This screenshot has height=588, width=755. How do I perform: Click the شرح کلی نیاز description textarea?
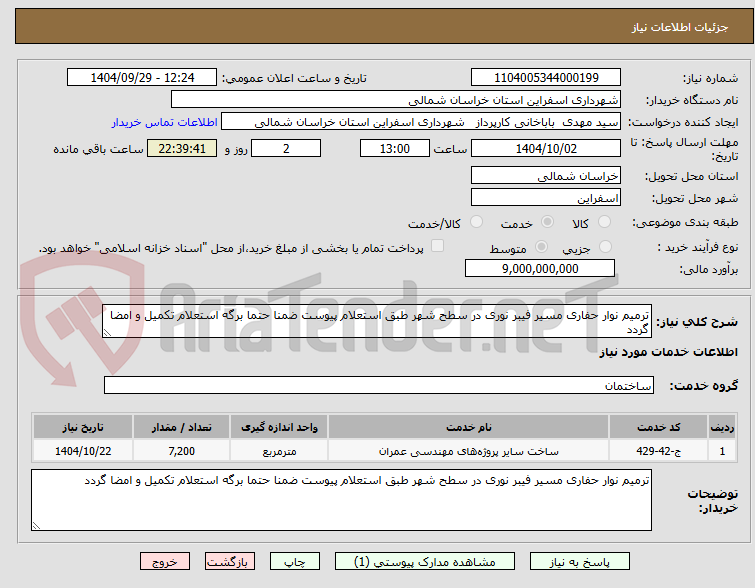(377, 321)
